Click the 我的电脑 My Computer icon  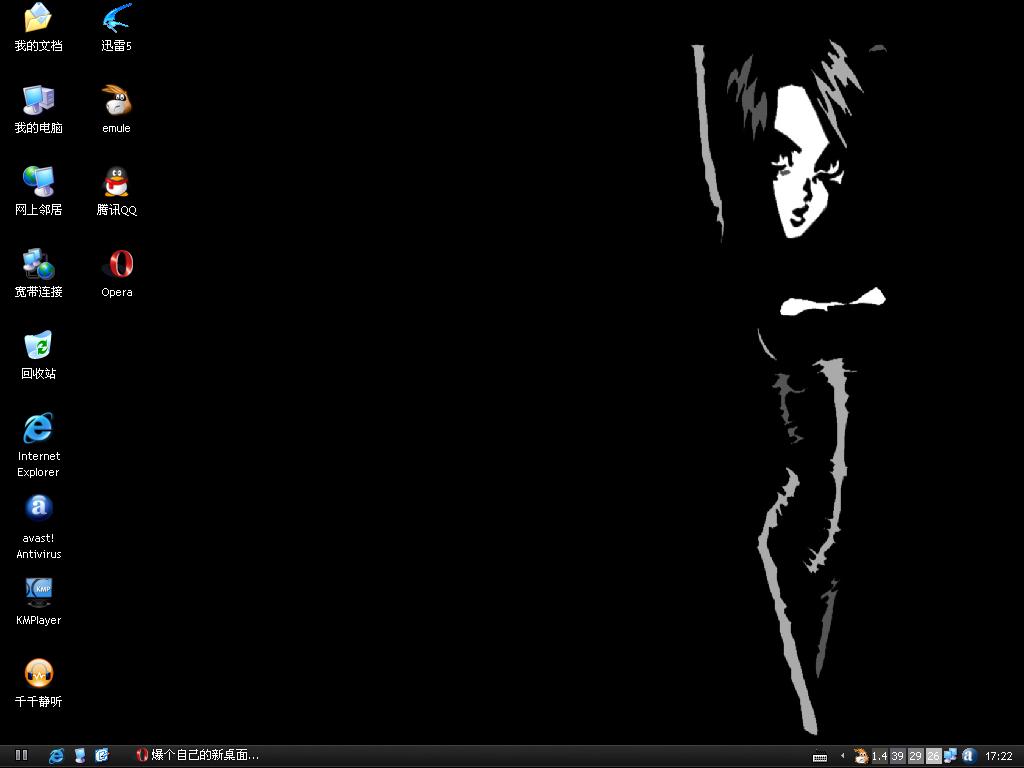38,101
